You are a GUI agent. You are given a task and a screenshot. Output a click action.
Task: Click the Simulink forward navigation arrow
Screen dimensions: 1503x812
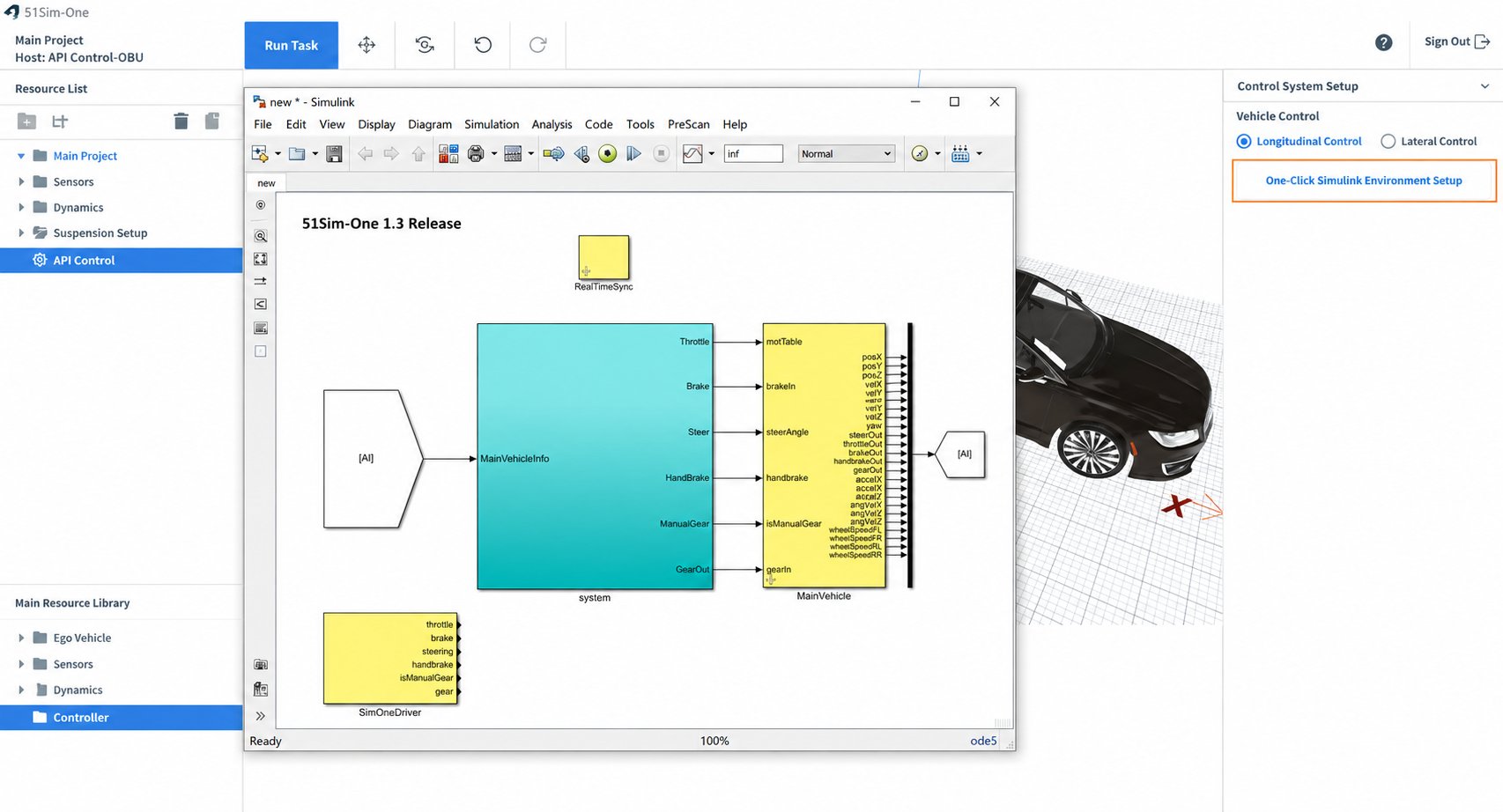point(391,154)
